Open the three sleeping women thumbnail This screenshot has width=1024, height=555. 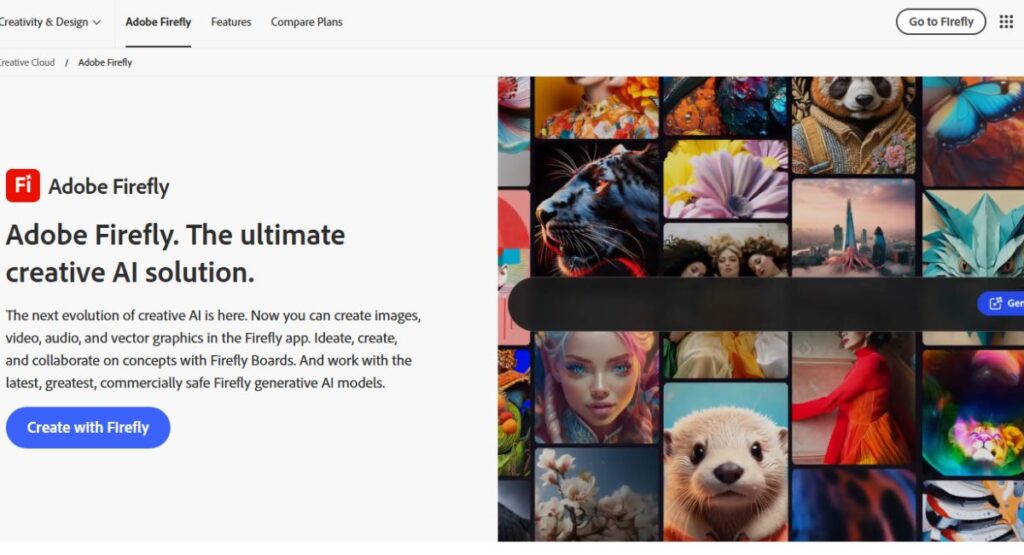click(x=726, y=249)
